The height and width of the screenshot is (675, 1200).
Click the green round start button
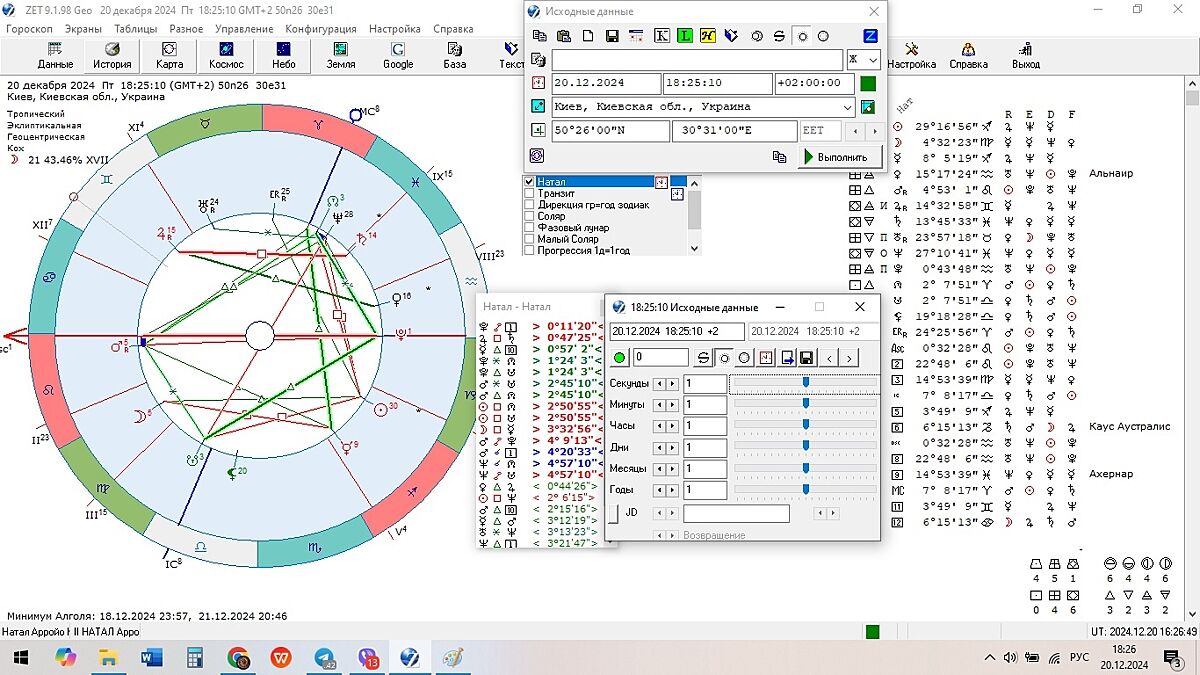click(x=620, y=358)
